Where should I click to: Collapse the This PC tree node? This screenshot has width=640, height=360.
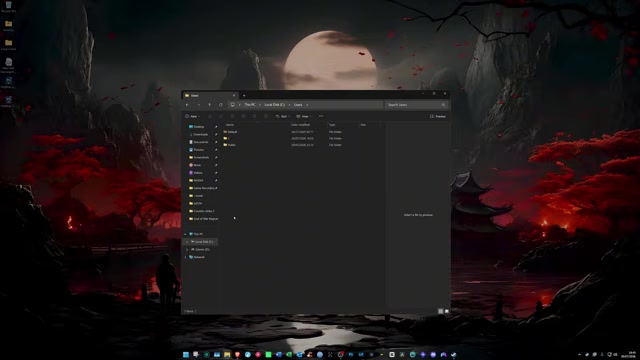click(185, 234)
